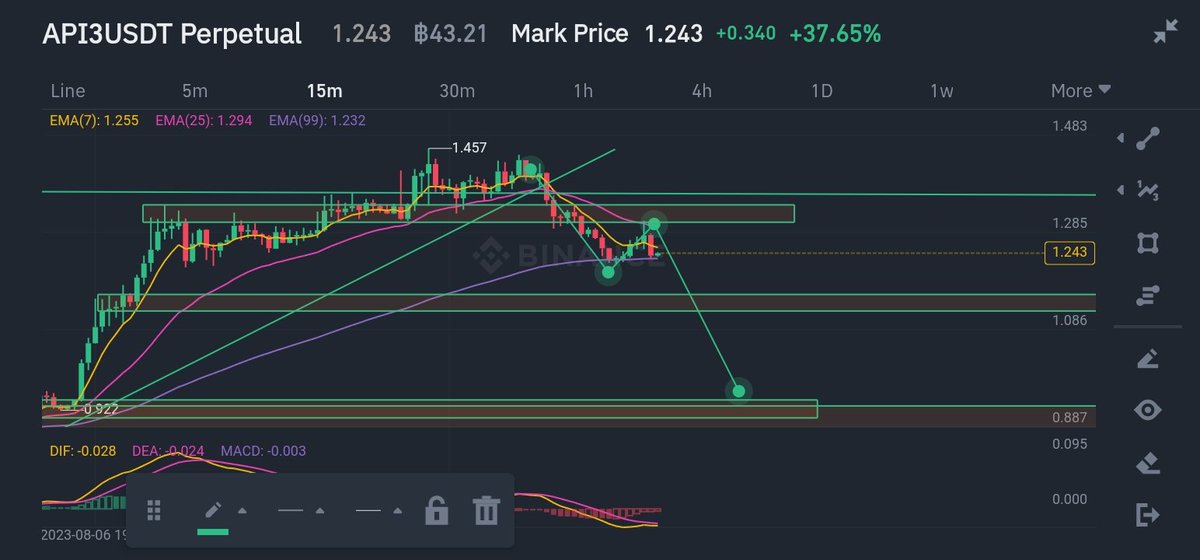Click the 0.000 MACD axis label
This screenshot has width=1200, height=560.
[x=1069, y=499]
